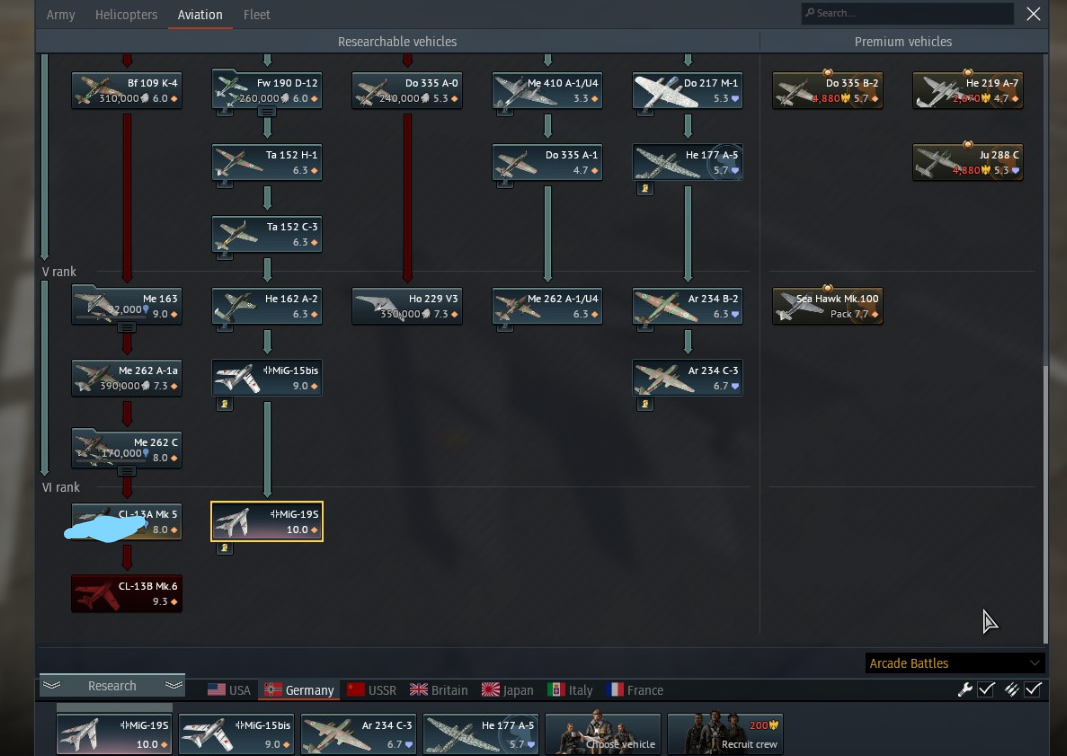This screenshot has width=1067, height=756.
Task: Select the Do 217 M-1 bomber card
Action: 687,90
